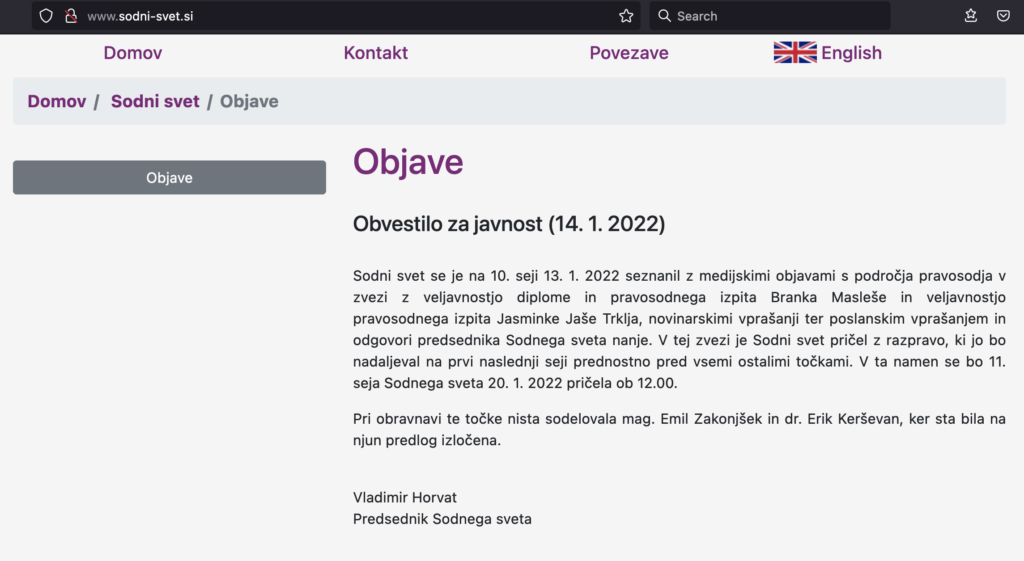Click the tracking protection shield icon
Image resolution: width=1024 pixels, height=561 pixels.
coord(46,16)
